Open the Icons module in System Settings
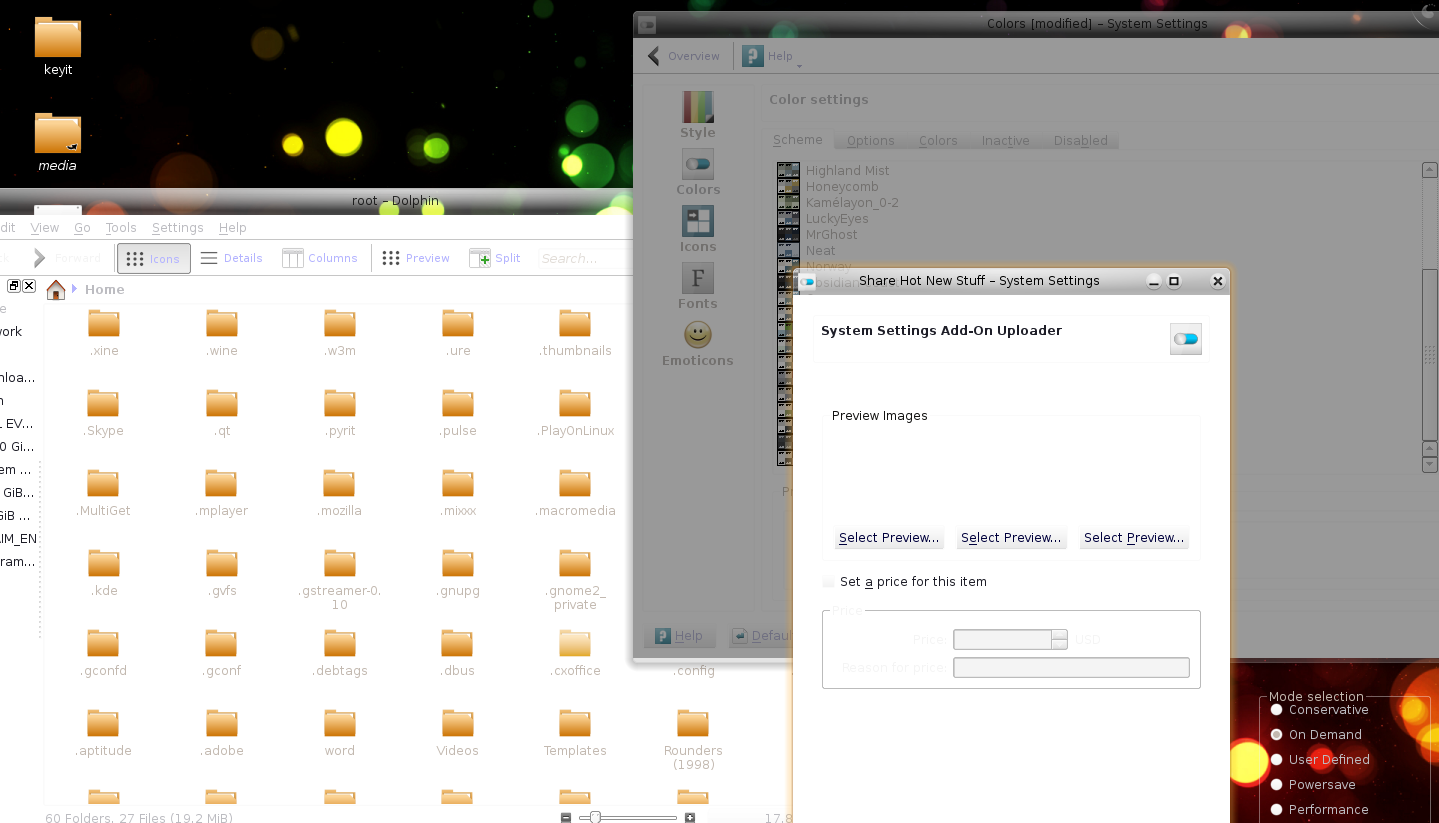 click(x=698, y=229)
